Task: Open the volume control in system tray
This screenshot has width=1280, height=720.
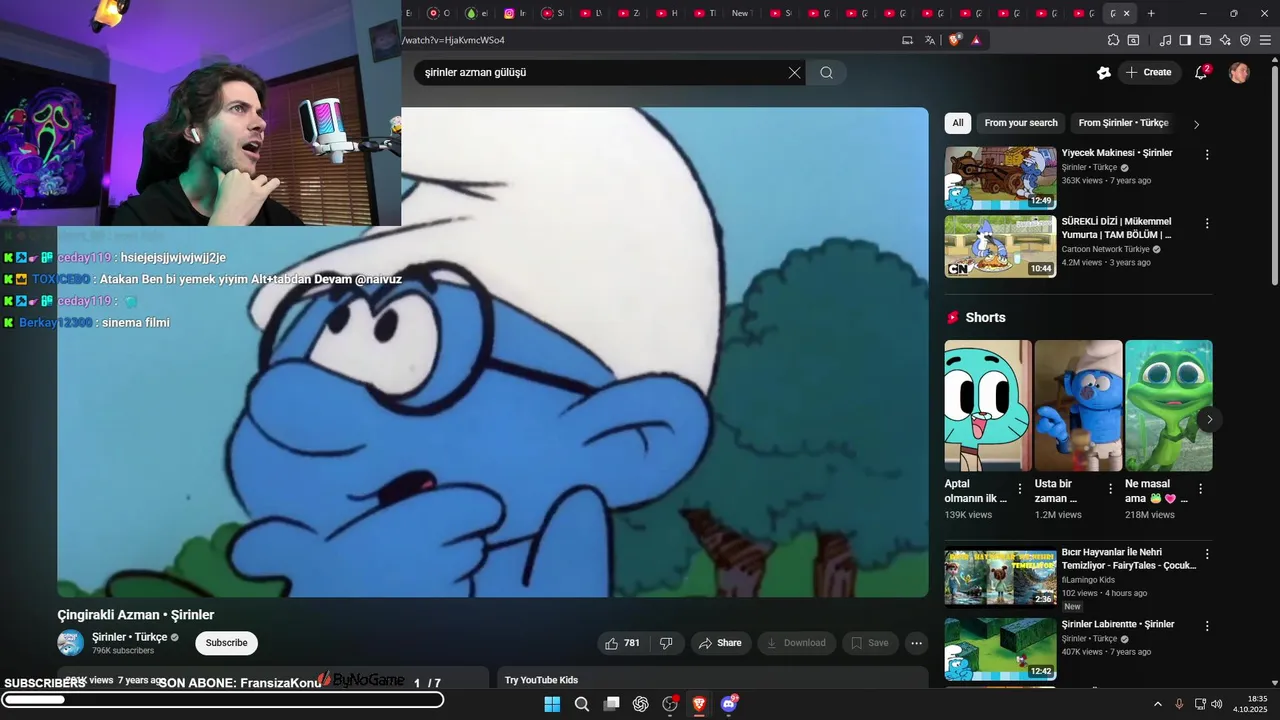Action: (x=1216, y=704)
